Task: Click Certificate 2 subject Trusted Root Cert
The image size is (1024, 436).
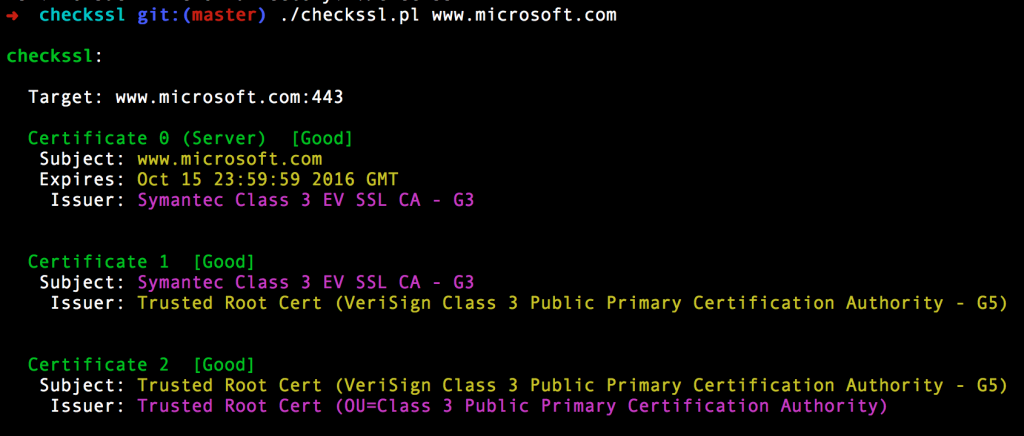Action: (x=573, y=385)
